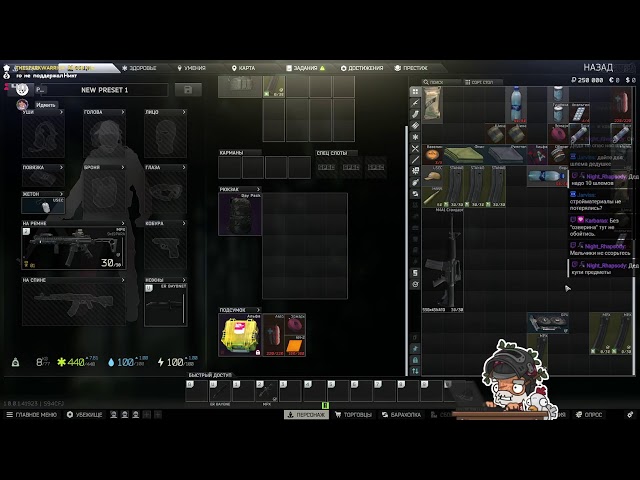This screenshot has width=640, height=480.
Task: Expand the ПОДСУМОК slot arrow
Action: click(x=258, y=310)
